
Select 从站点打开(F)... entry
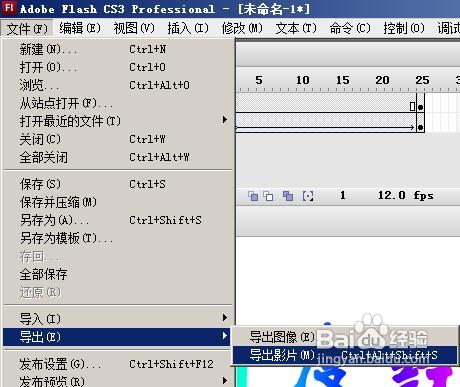(117, 103)
